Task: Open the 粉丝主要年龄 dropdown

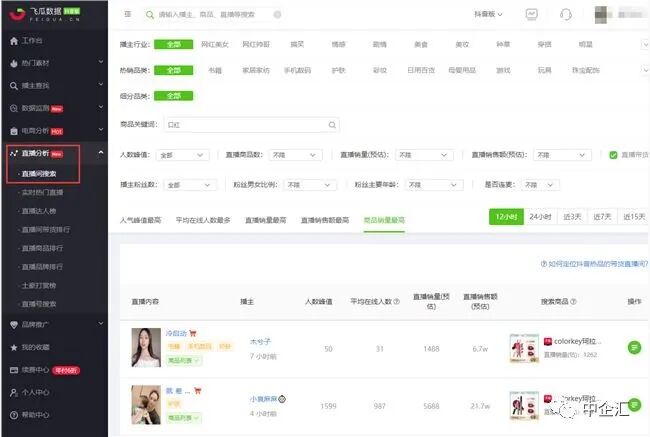Action: [x=434, y=185]
